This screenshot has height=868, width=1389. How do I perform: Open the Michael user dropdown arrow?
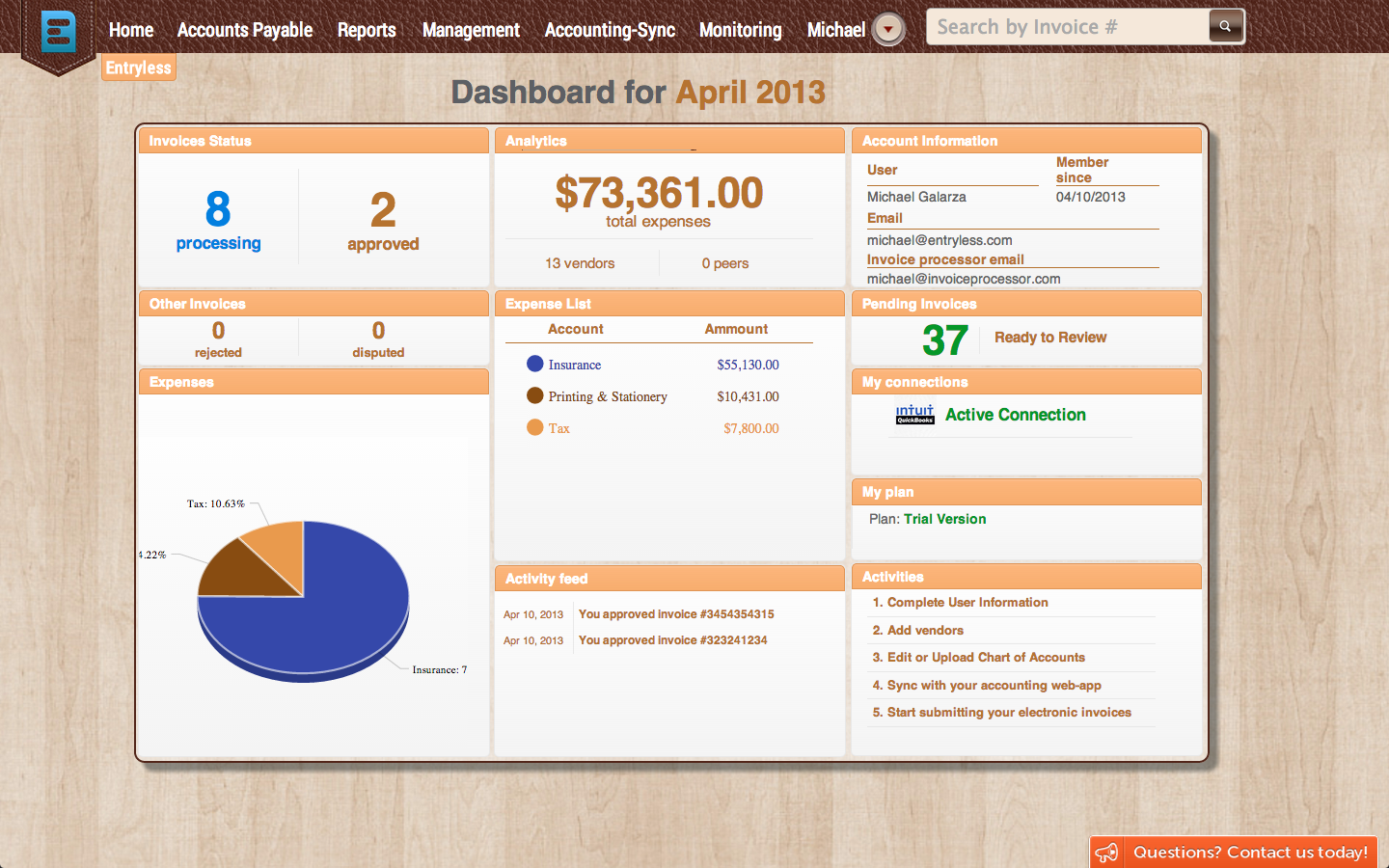(888, 29)
